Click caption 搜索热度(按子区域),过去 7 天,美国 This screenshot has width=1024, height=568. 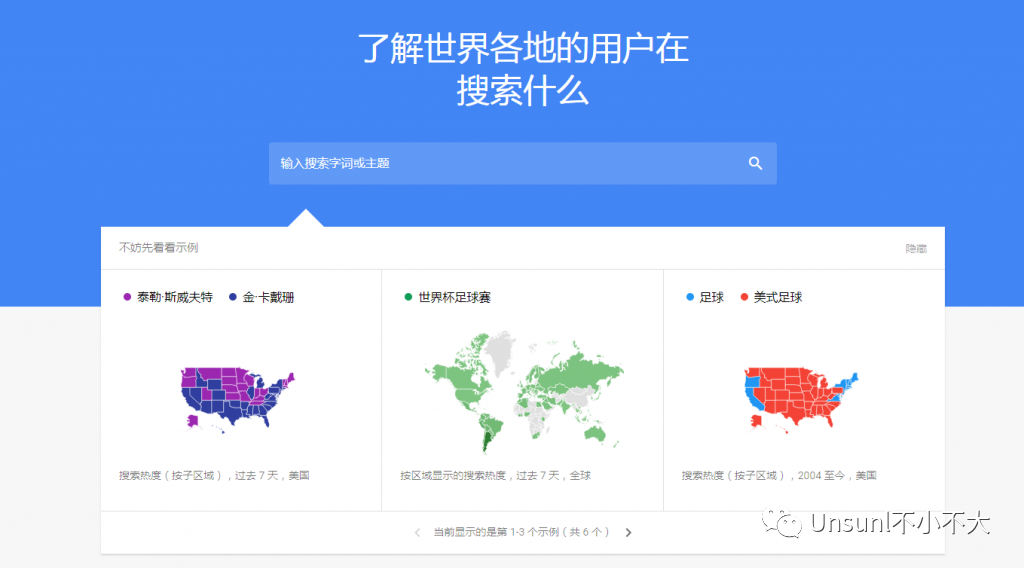click(x=214, y=475)
